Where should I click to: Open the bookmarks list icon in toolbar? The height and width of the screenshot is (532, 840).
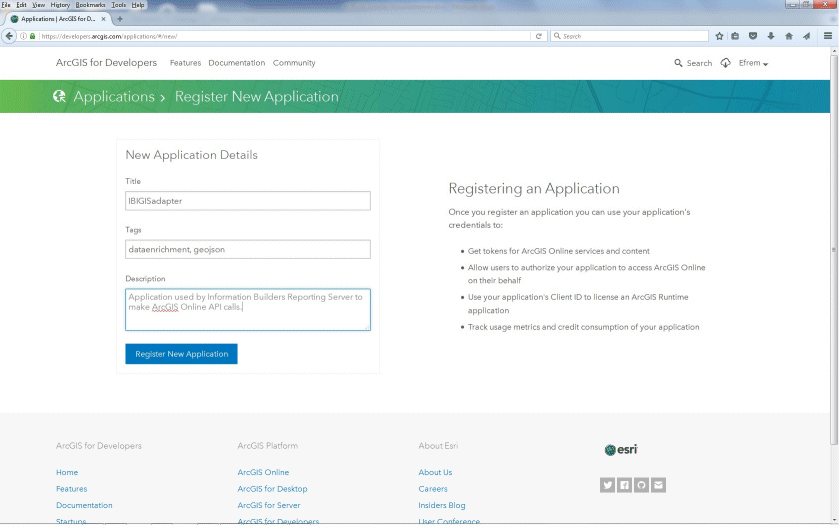click(x=735, y=36)
